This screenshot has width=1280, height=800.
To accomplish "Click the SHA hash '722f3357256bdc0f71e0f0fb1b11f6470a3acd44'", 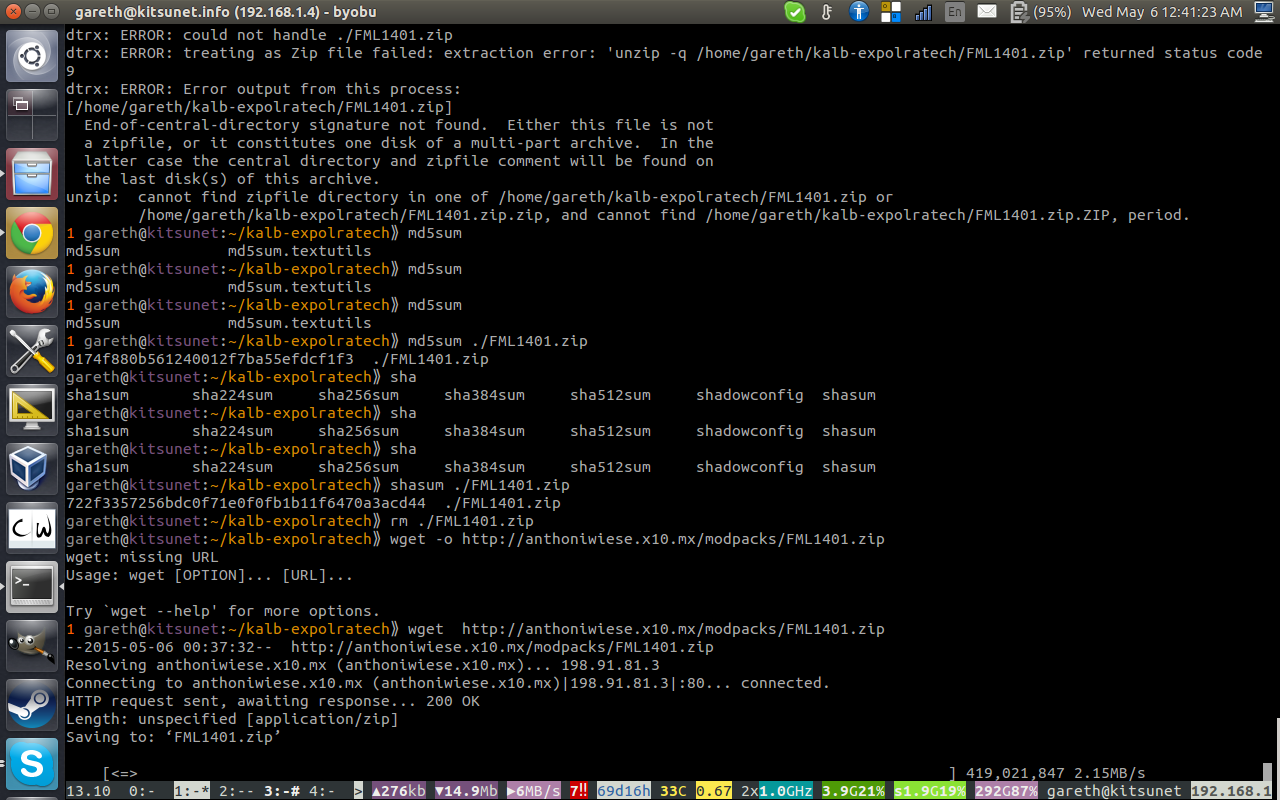I will pyautogui.click(x=246, y=503).
